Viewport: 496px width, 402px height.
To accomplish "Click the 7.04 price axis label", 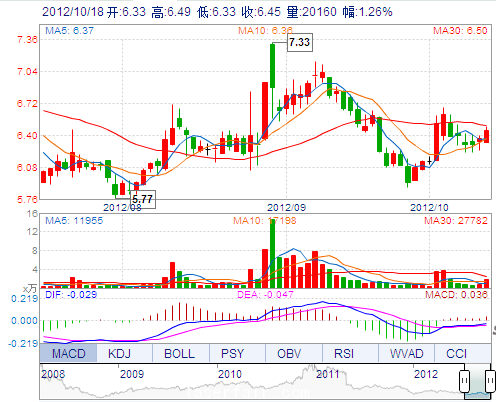I will click(x=27, y=71).
